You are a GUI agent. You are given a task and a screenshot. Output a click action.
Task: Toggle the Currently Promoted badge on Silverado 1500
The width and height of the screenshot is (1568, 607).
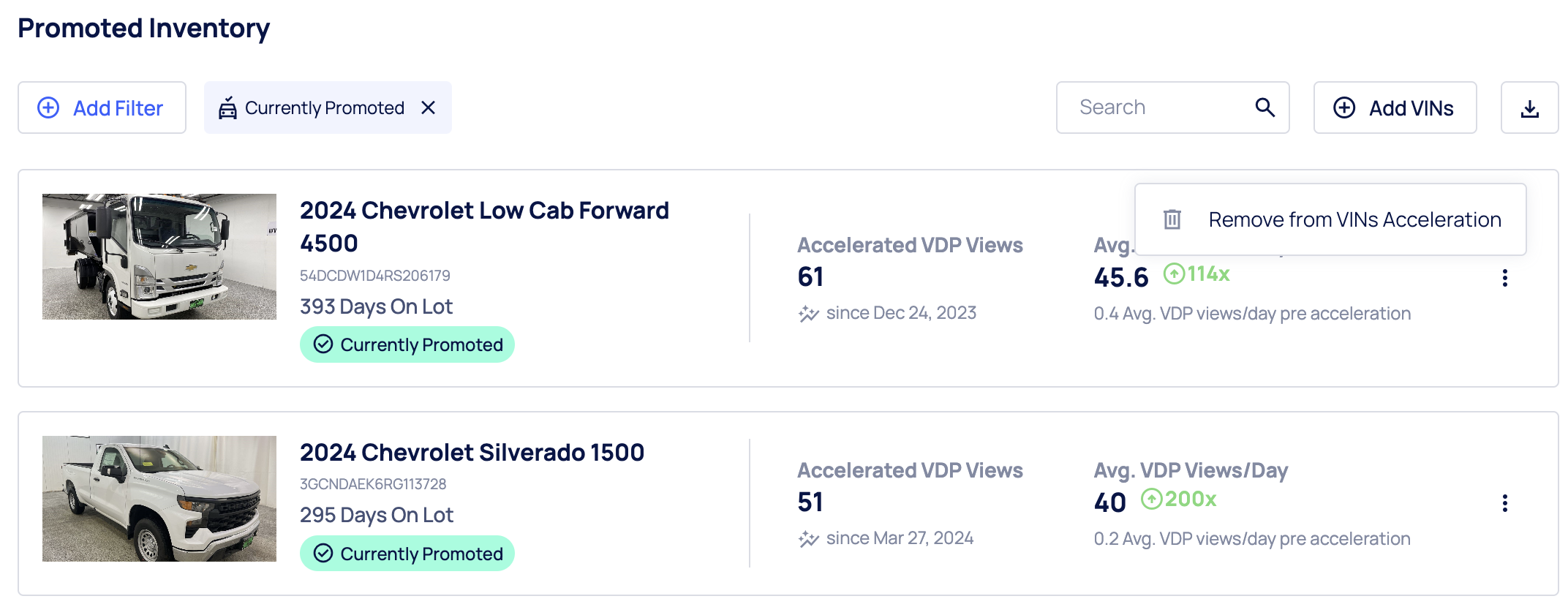407,554
